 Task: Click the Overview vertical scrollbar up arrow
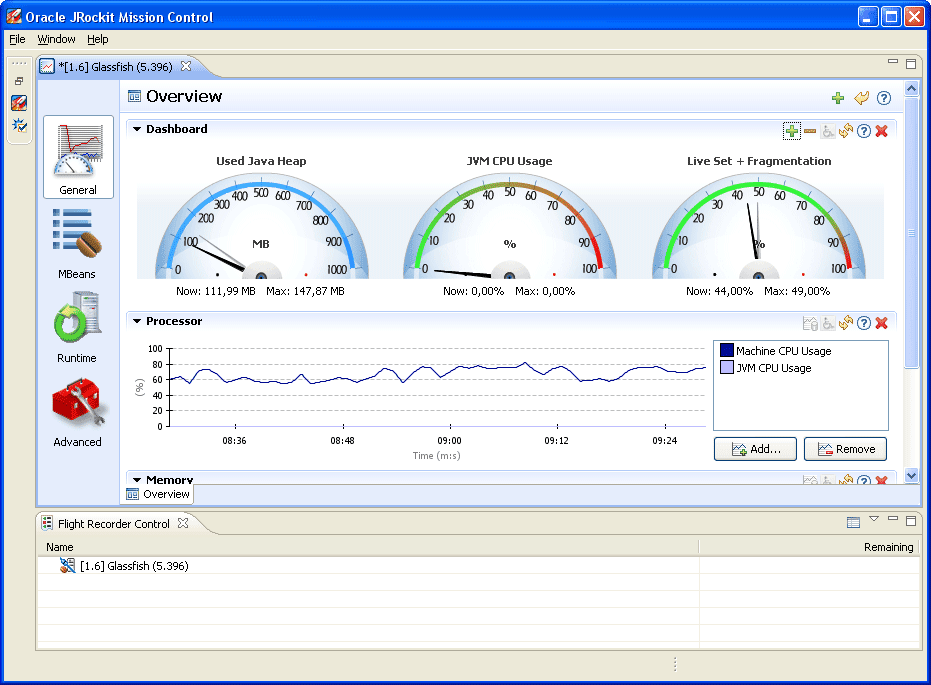(911, 89)
